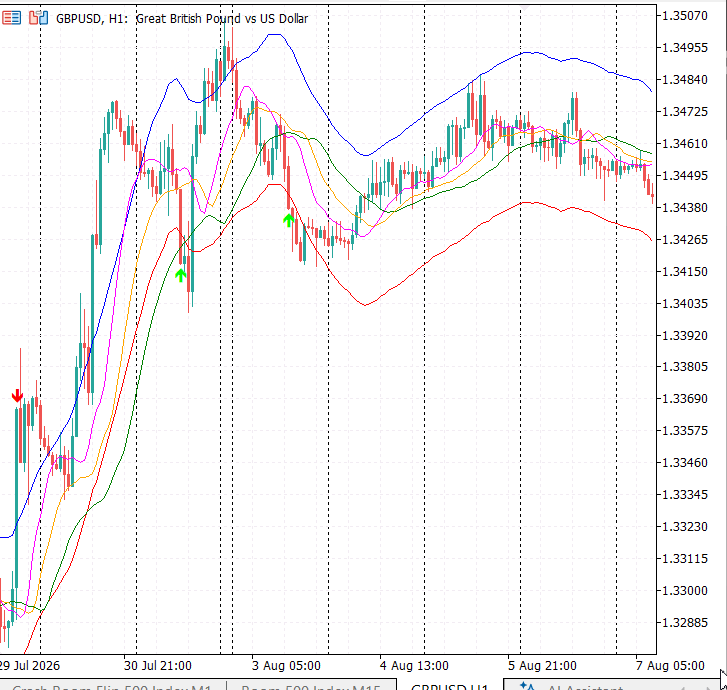This screenshot has width=727, height=690.
Task: Open the Crash Boom Flip 500 Index,M1 tab
Action: tap(112, 687)
